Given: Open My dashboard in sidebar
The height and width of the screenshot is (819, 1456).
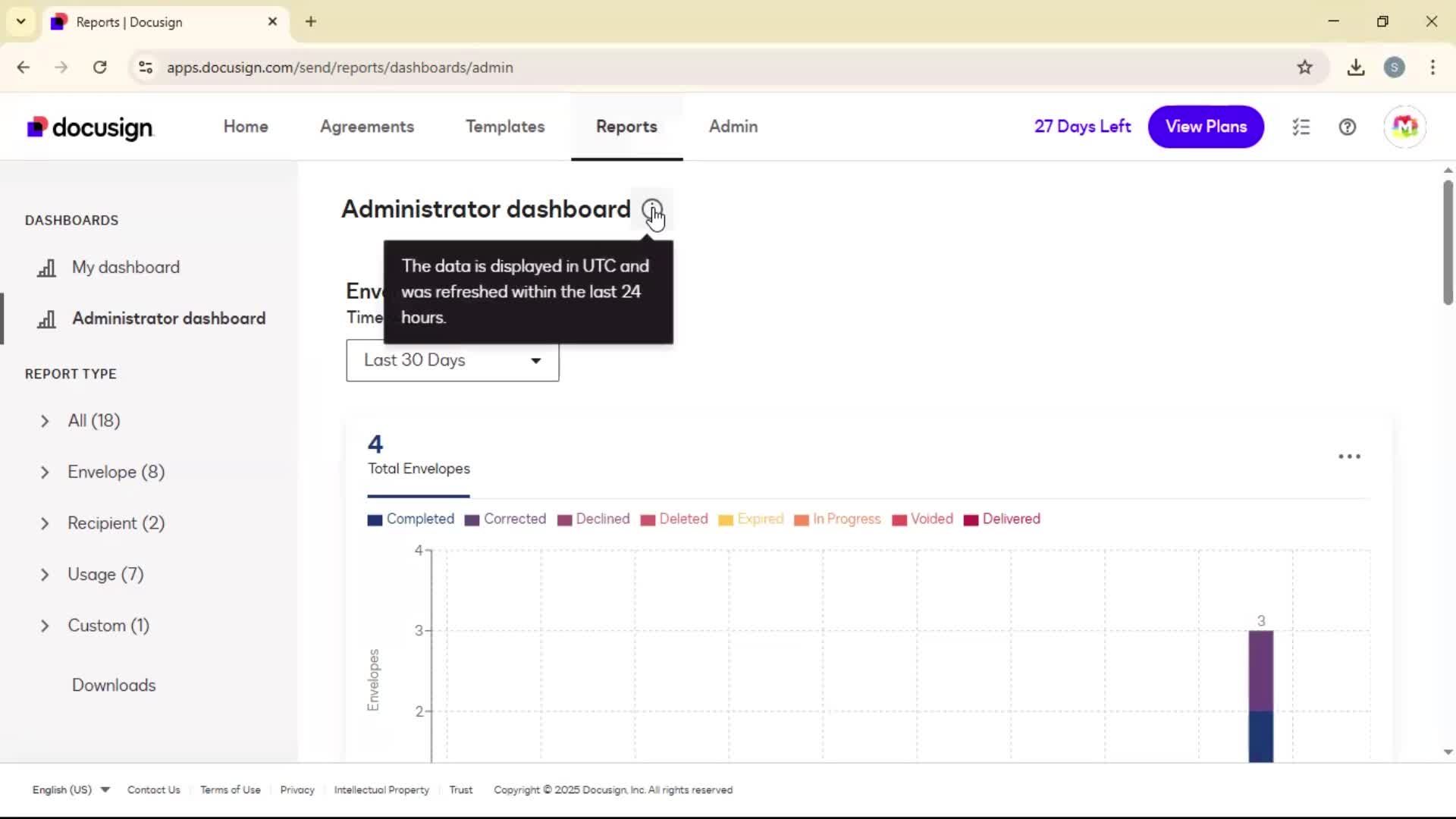Looking at the screenshot, I should pyautogui.click(x=126, y=268).
